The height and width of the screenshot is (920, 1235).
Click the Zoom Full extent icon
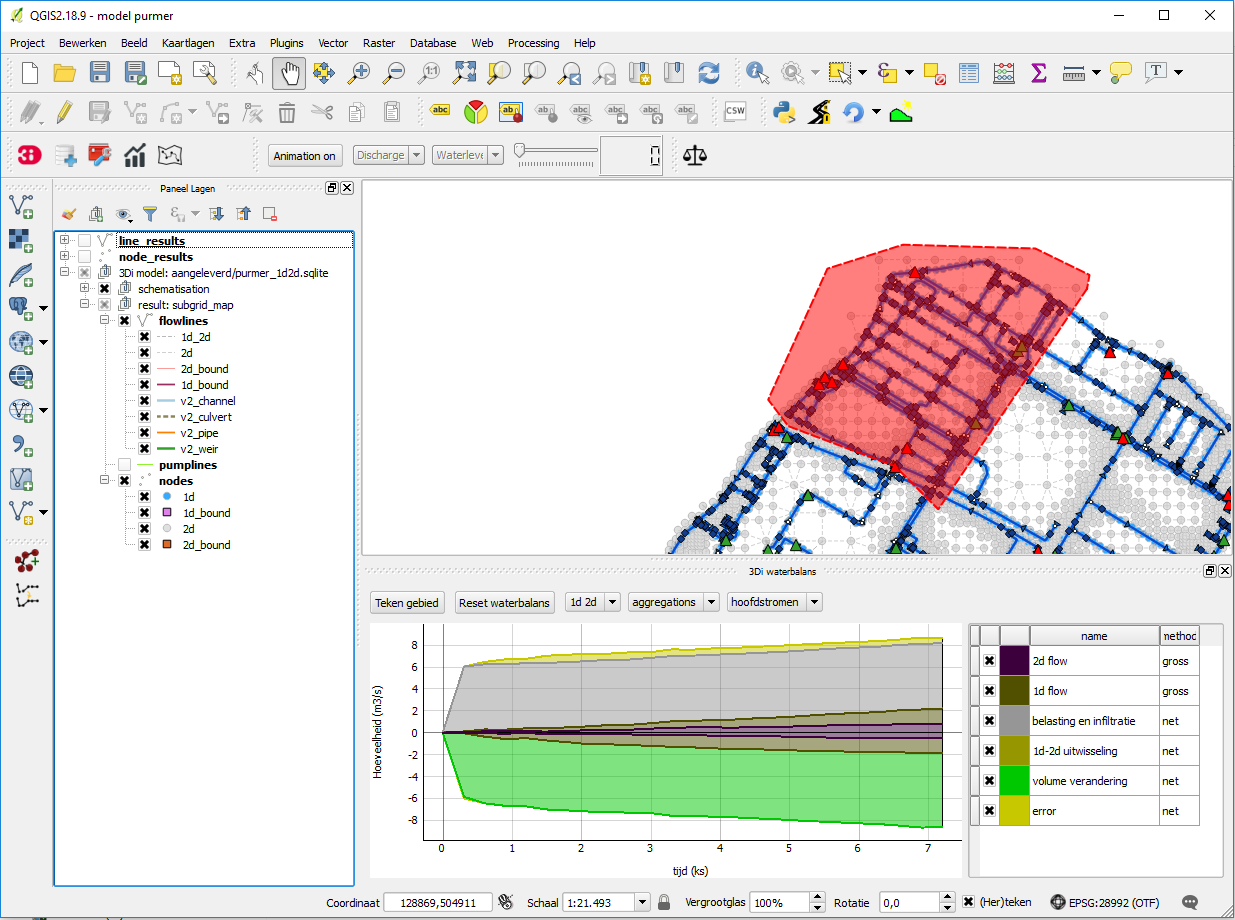click(x=464, y=72)
